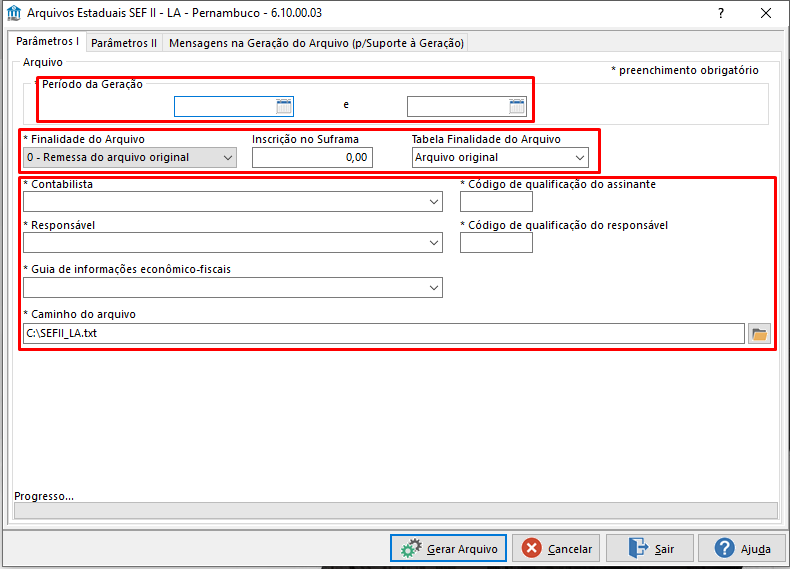This screenshot has width=790, height=569.
Task: Click the Inscrição no Suframa field
Action: point(312,158)
